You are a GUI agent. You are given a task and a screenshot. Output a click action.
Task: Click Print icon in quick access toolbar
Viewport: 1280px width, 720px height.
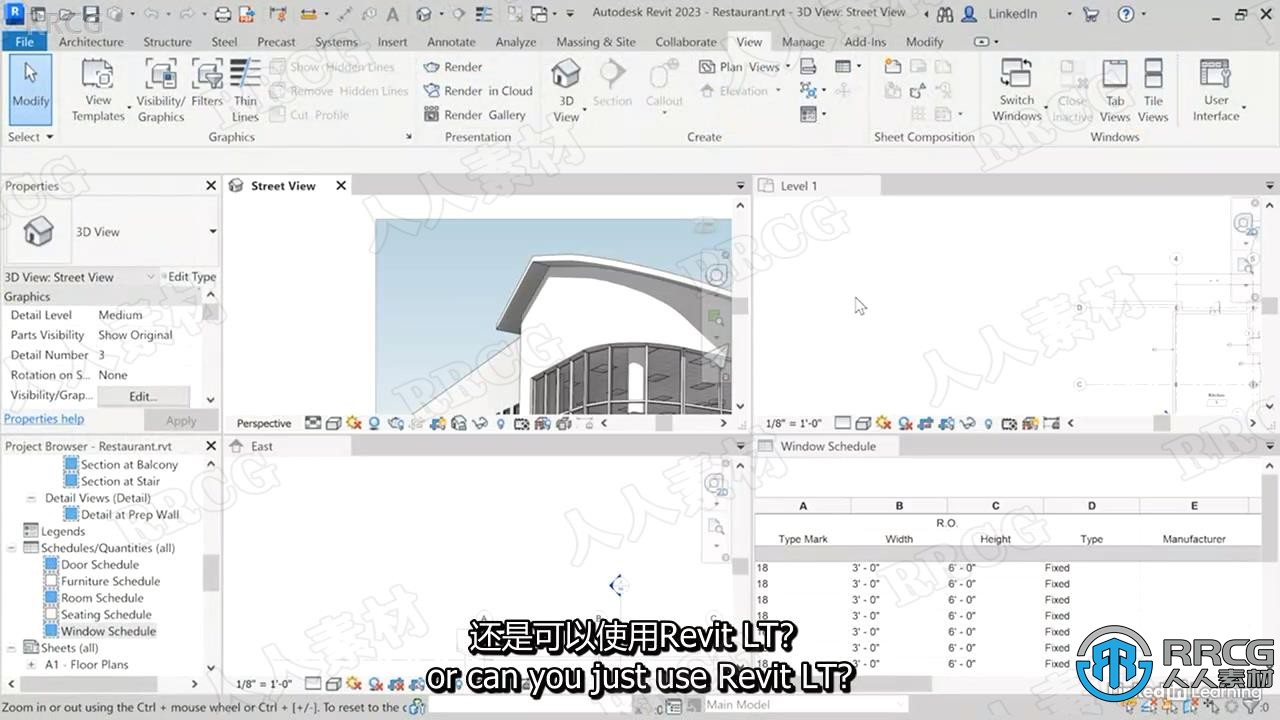click(x=222, y=14)
